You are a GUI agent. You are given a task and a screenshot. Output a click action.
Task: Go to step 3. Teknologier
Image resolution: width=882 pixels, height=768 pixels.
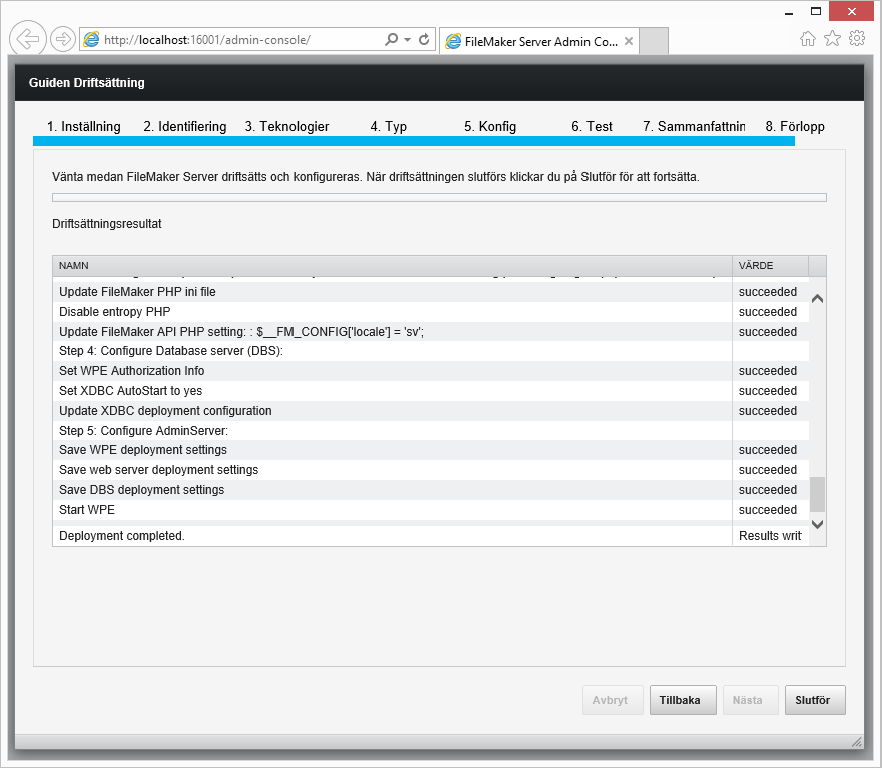[287, 127]
